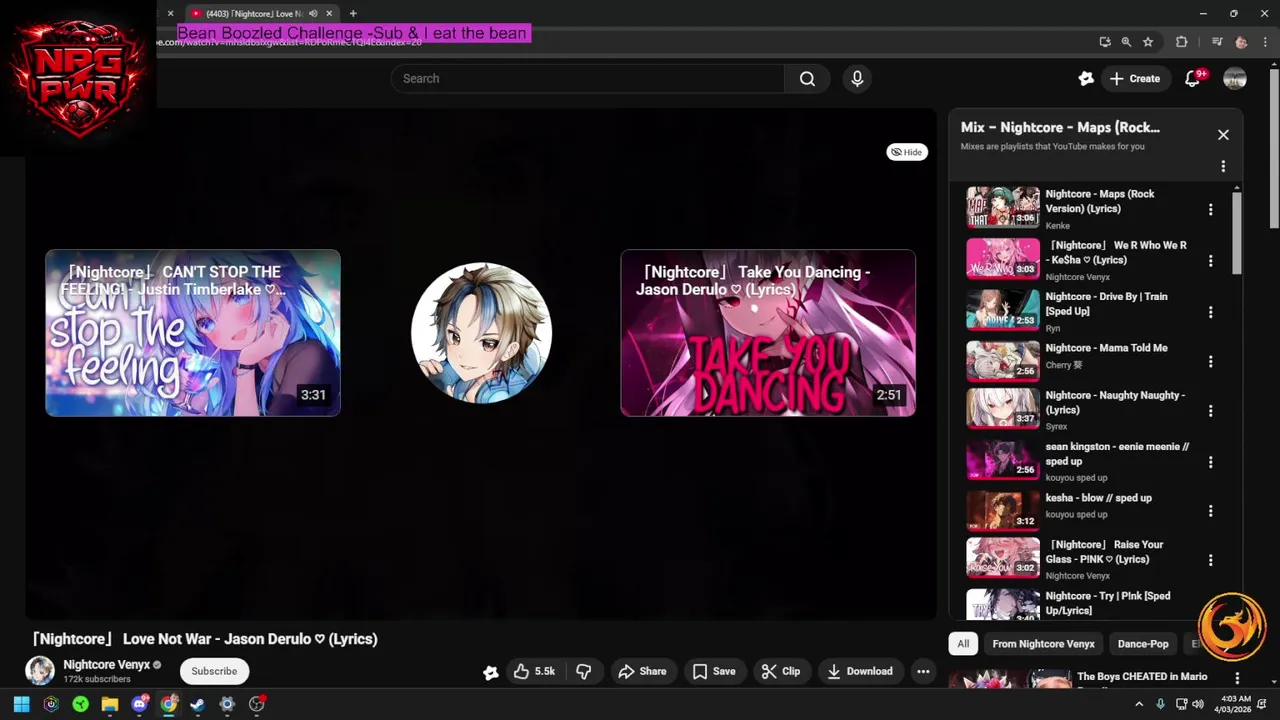Open Discord from the taskbar

click(x=139, y=704)
